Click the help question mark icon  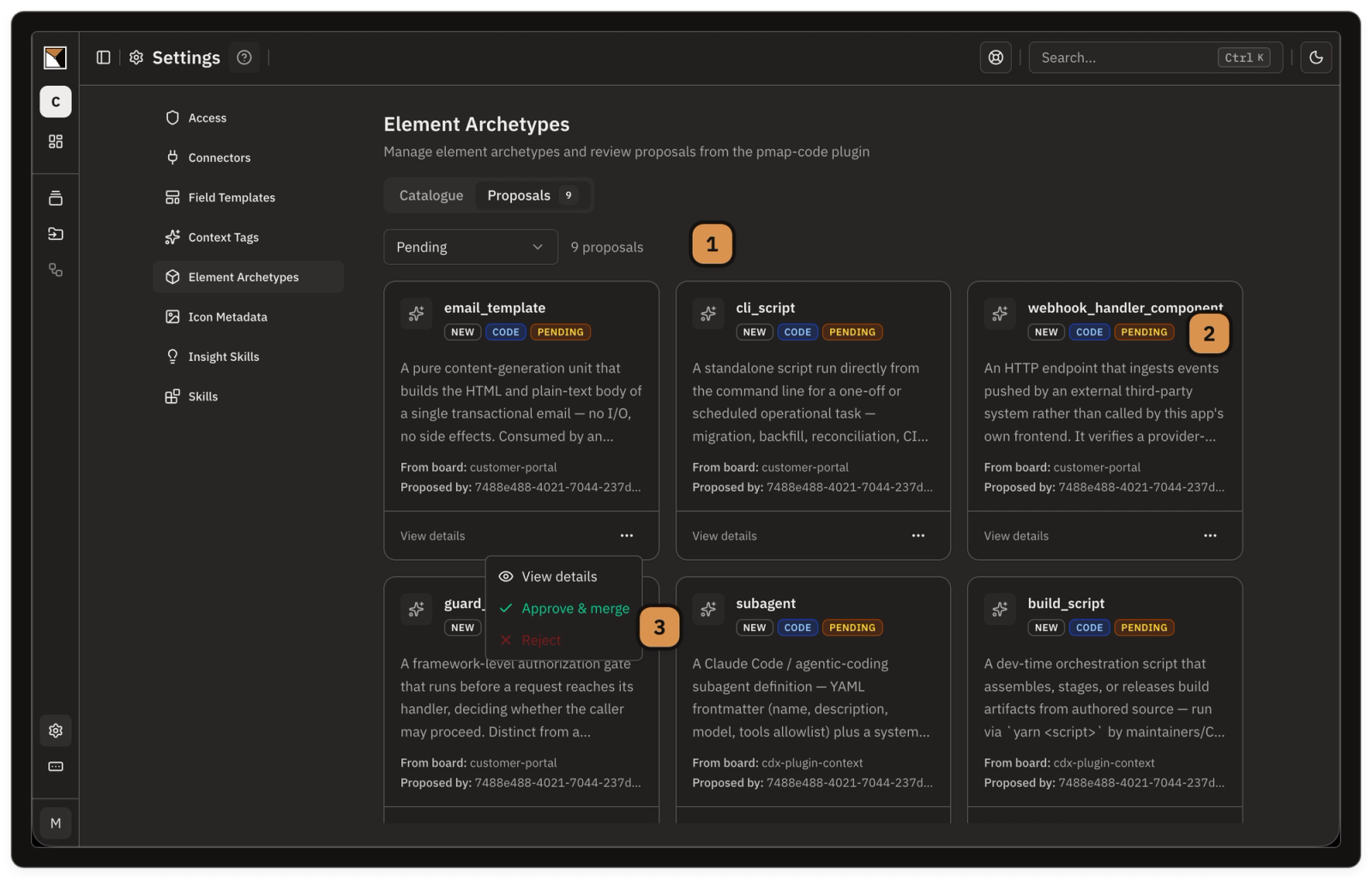[x=244, y=57]
